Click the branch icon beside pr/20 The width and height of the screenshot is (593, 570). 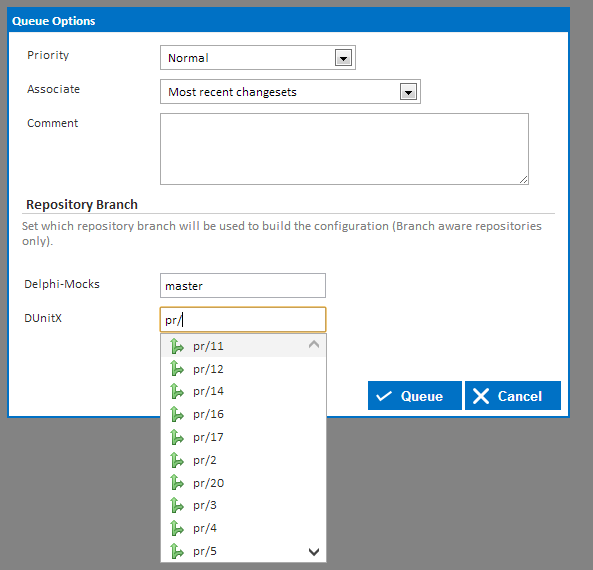click(x=176, y=483)
